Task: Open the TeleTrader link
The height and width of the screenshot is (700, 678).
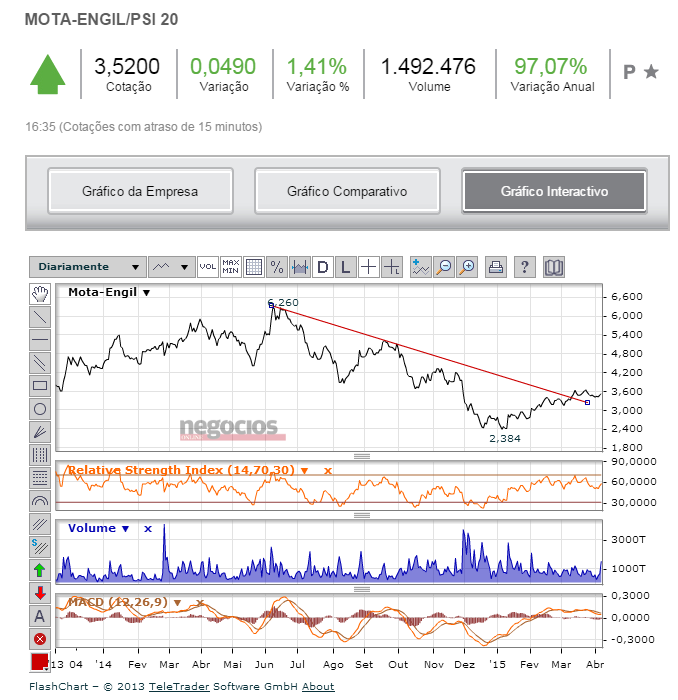Action: tap(179, 686)
